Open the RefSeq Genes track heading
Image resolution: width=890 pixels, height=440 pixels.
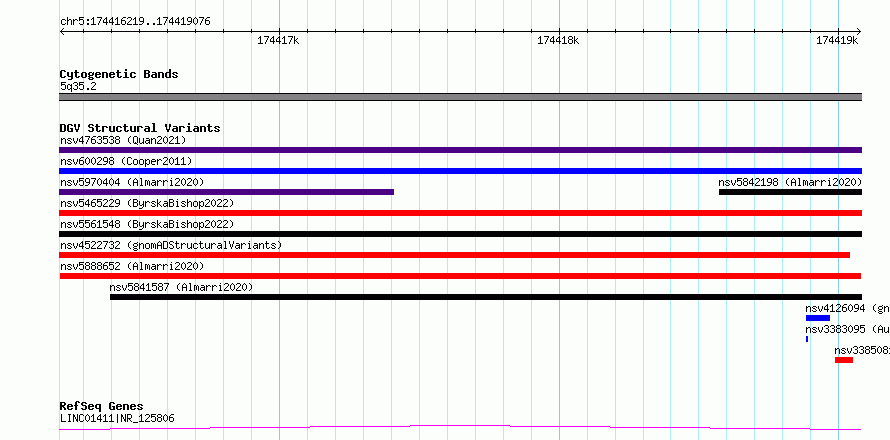pos(101,407)
